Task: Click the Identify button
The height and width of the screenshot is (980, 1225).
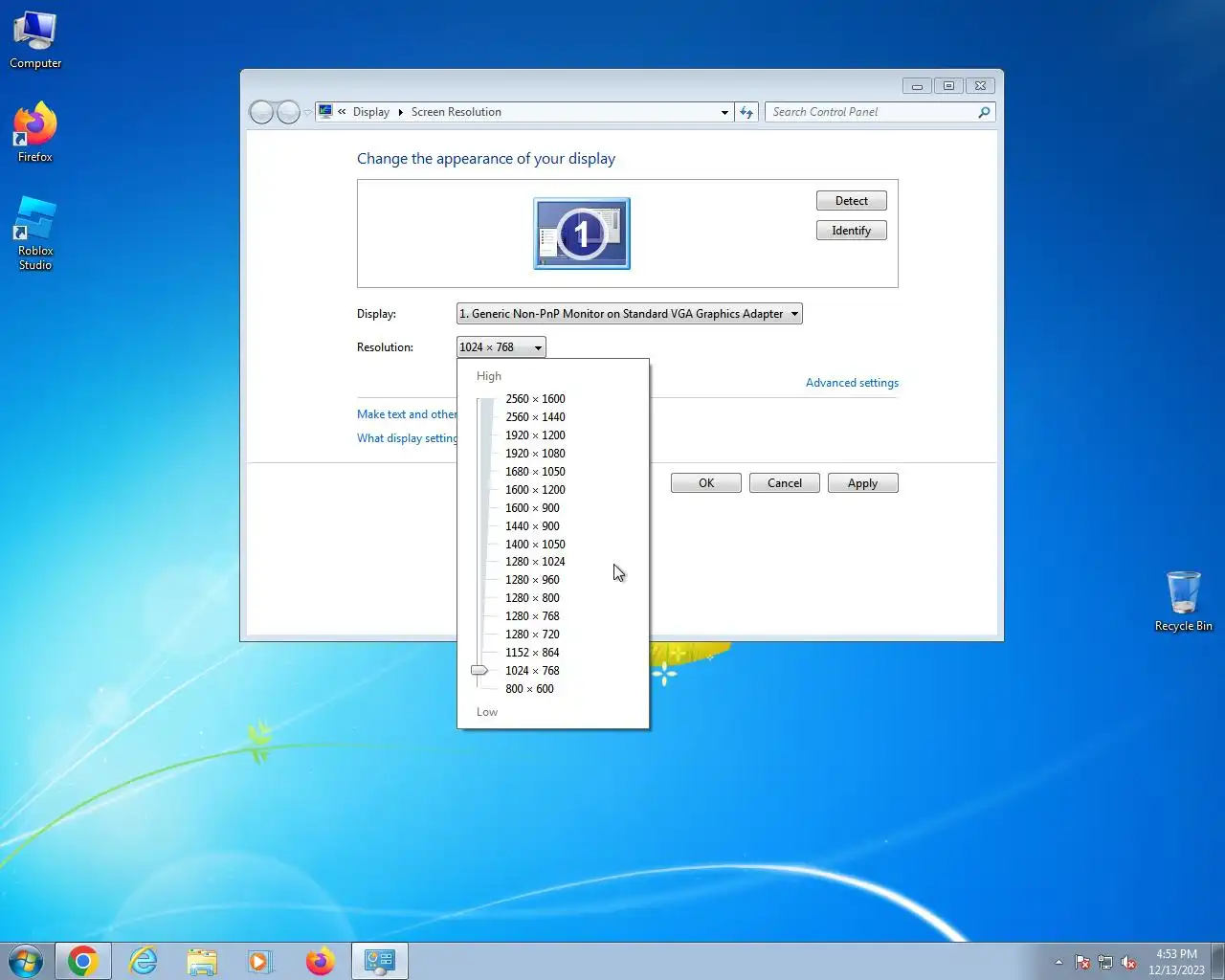Action: 852,231
